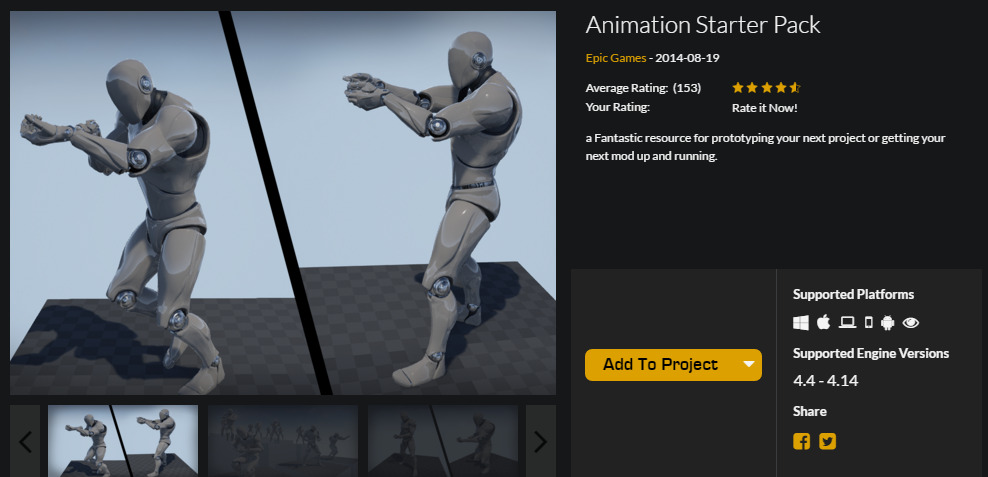Viewport: 988px width, 477px height.
Task: Go to previous thumbnail with left arrow
Action: [x=25, y=441]
